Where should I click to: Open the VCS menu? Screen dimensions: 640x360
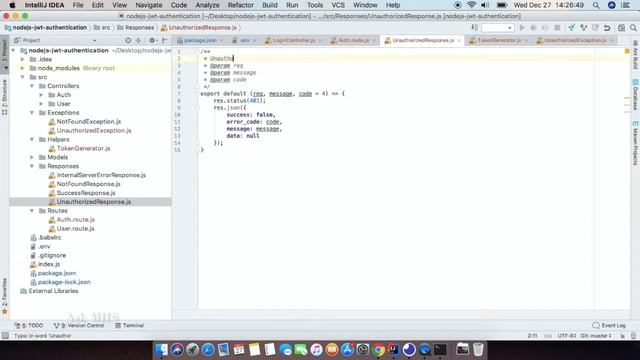tap(338, 5)
